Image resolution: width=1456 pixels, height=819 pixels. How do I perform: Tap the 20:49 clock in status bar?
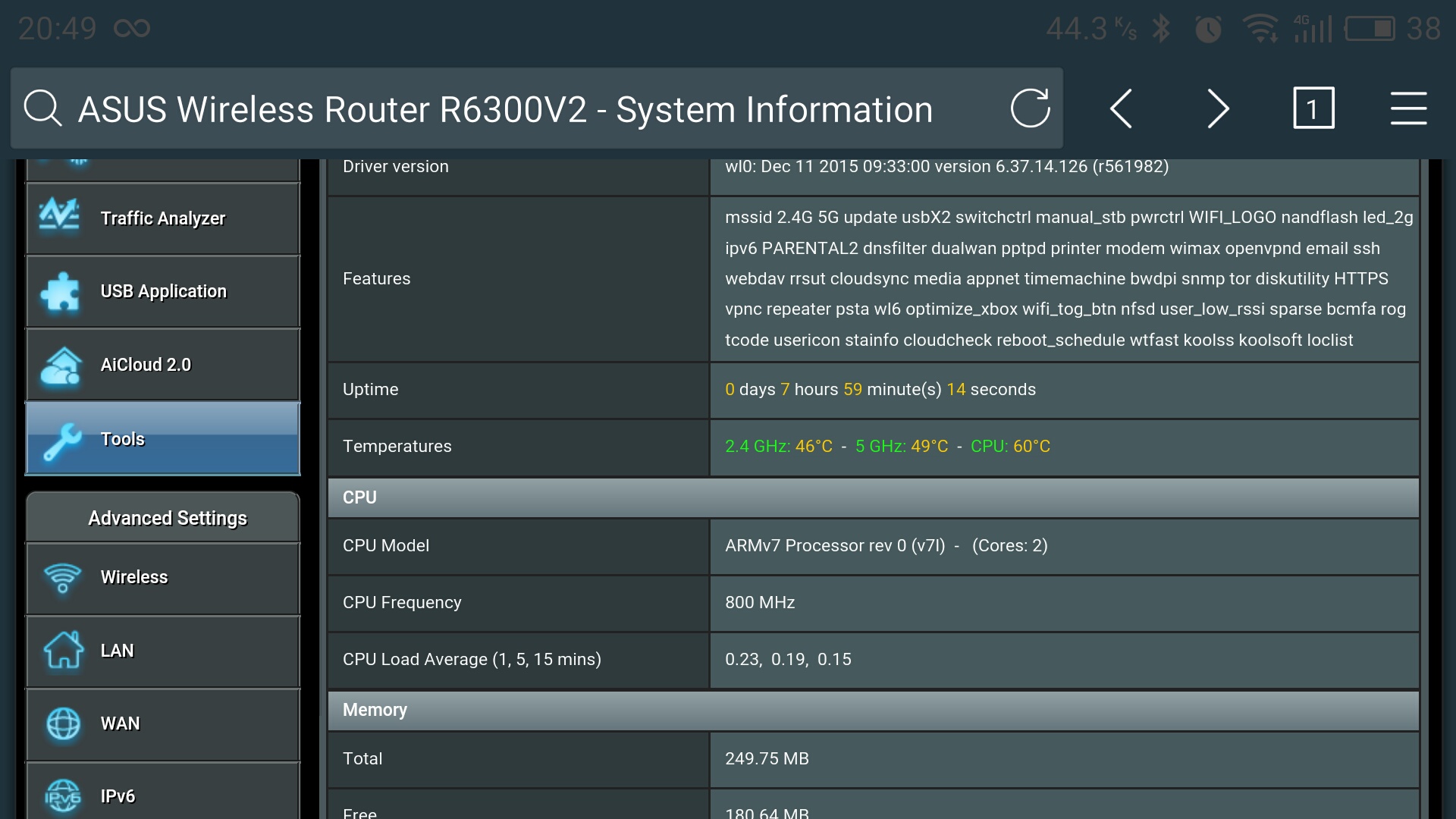[x=57, y=29]
